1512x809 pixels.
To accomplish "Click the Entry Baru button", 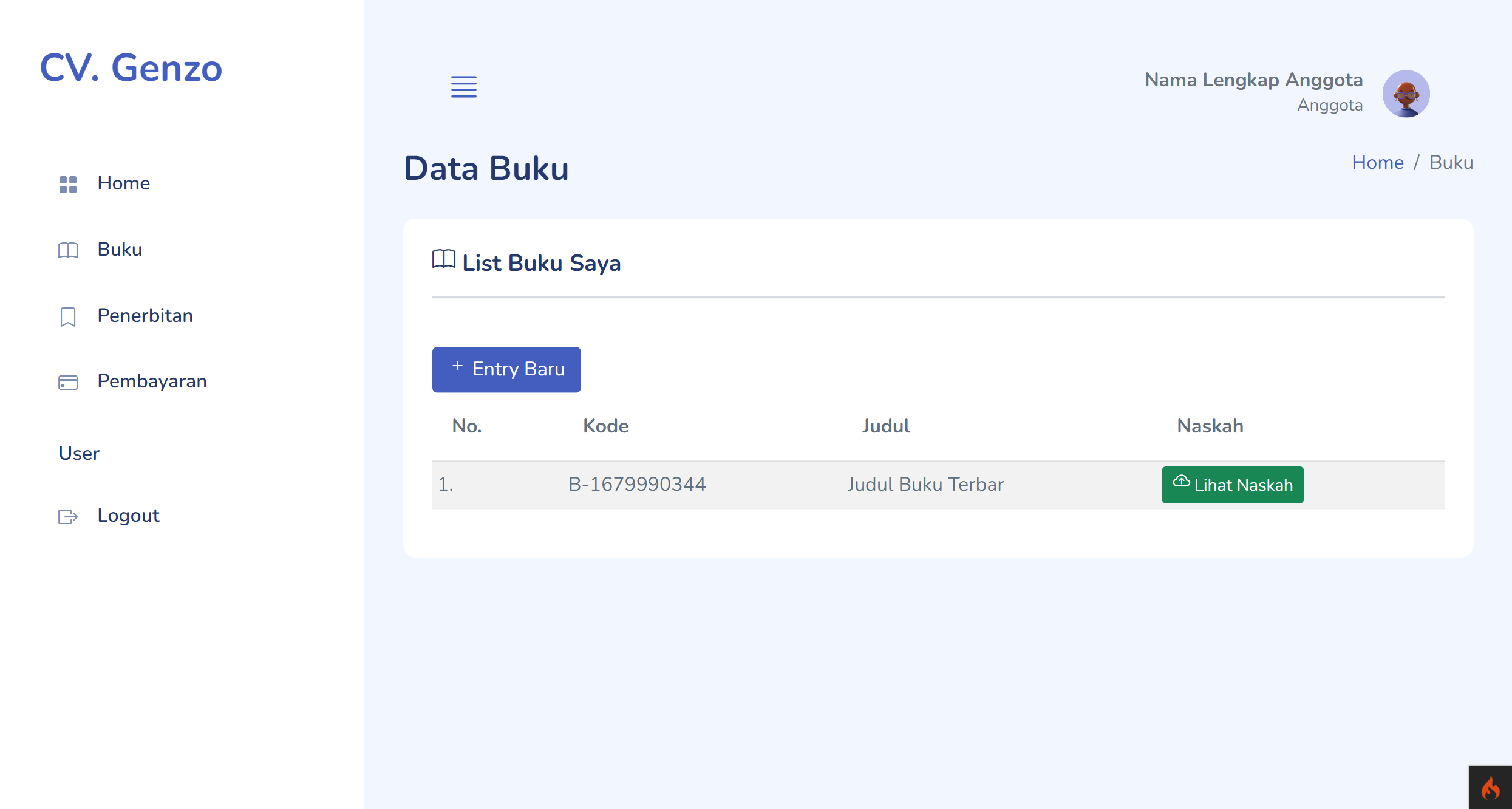I will tap(506, 369).
